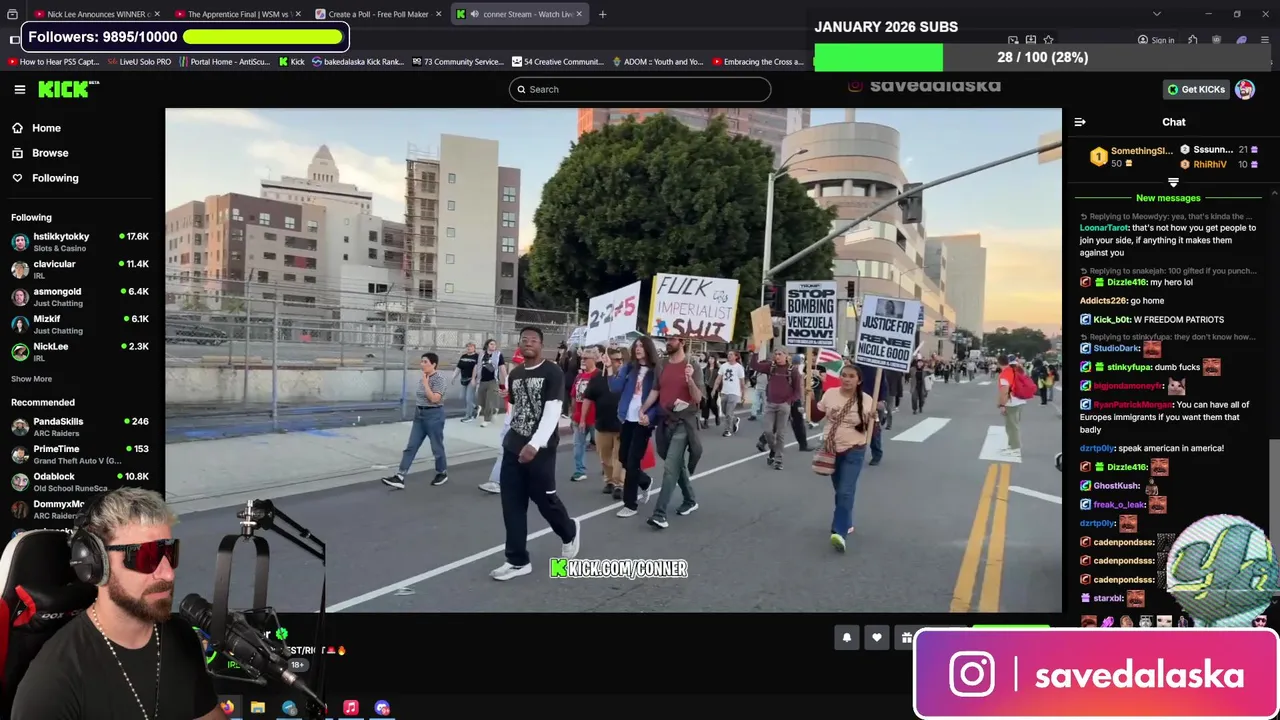Click File Explorer in taskbar
Image resolution: width=1280 pixels, height=720 pixels.
point(258,707)
